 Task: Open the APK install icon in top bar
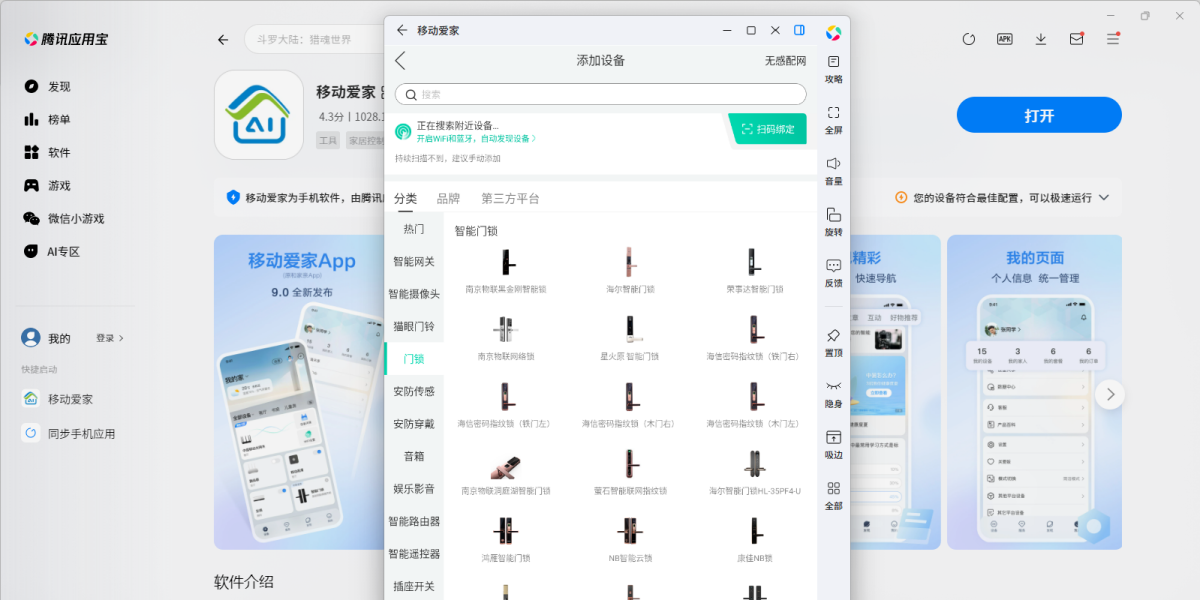(x=1004, y=39)
